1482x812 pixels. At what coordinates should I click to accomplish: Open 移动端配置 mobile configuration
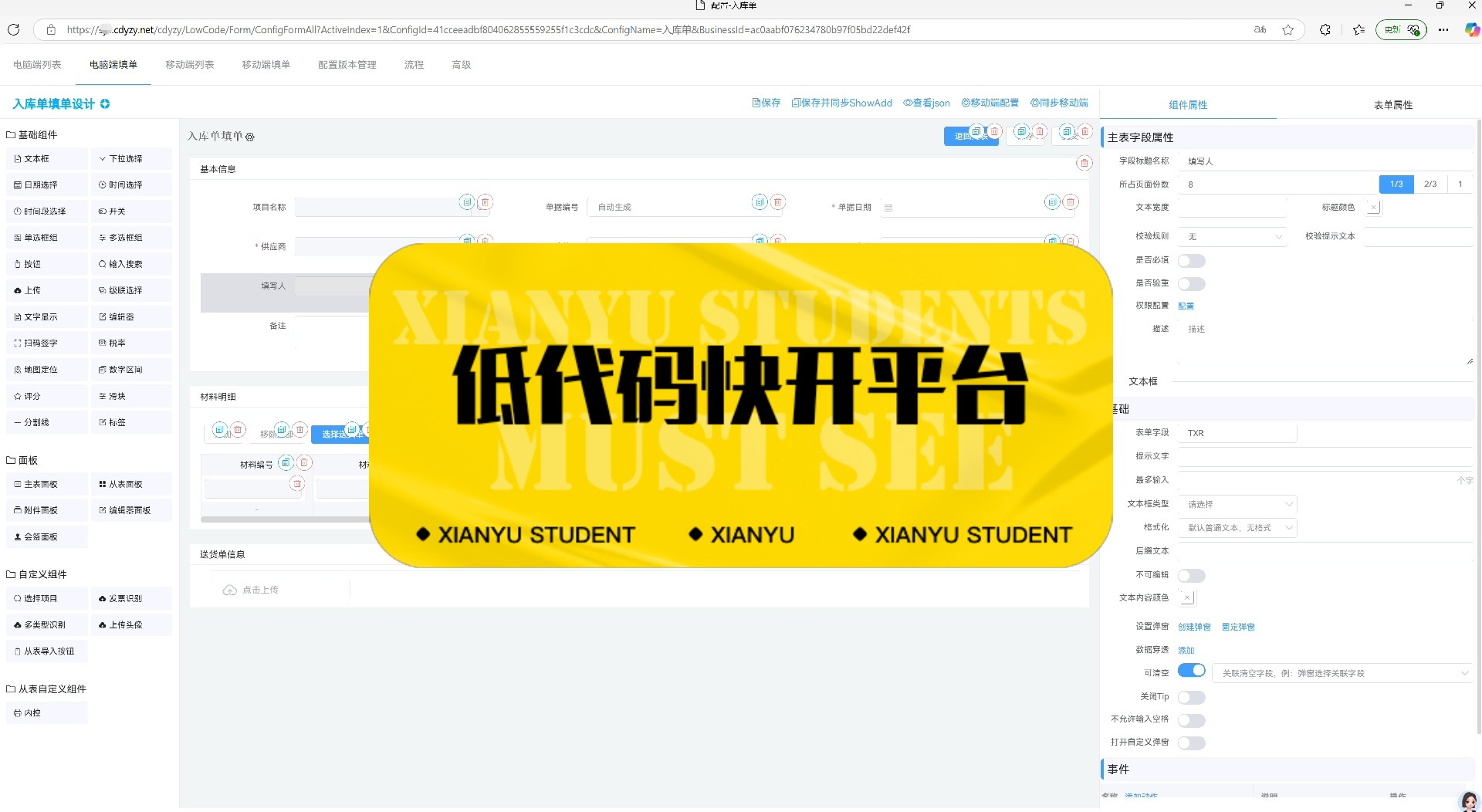coord(990,103)
